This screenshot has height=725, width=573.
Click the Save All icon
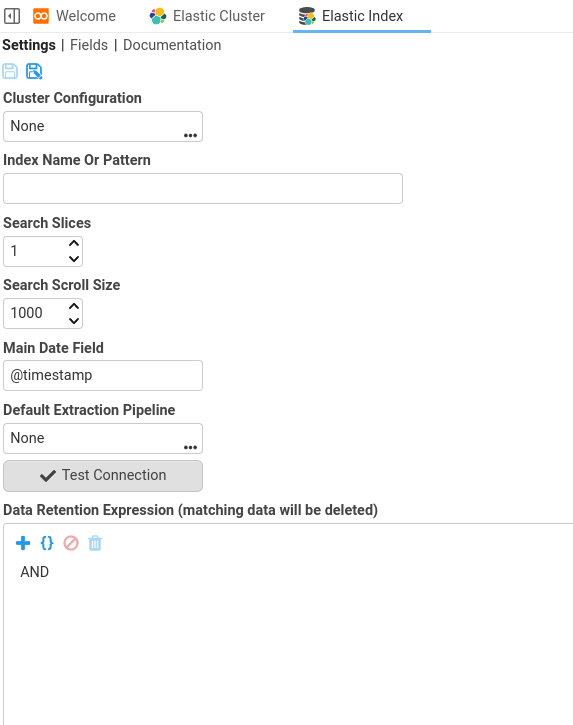click(x=34, y=71)
